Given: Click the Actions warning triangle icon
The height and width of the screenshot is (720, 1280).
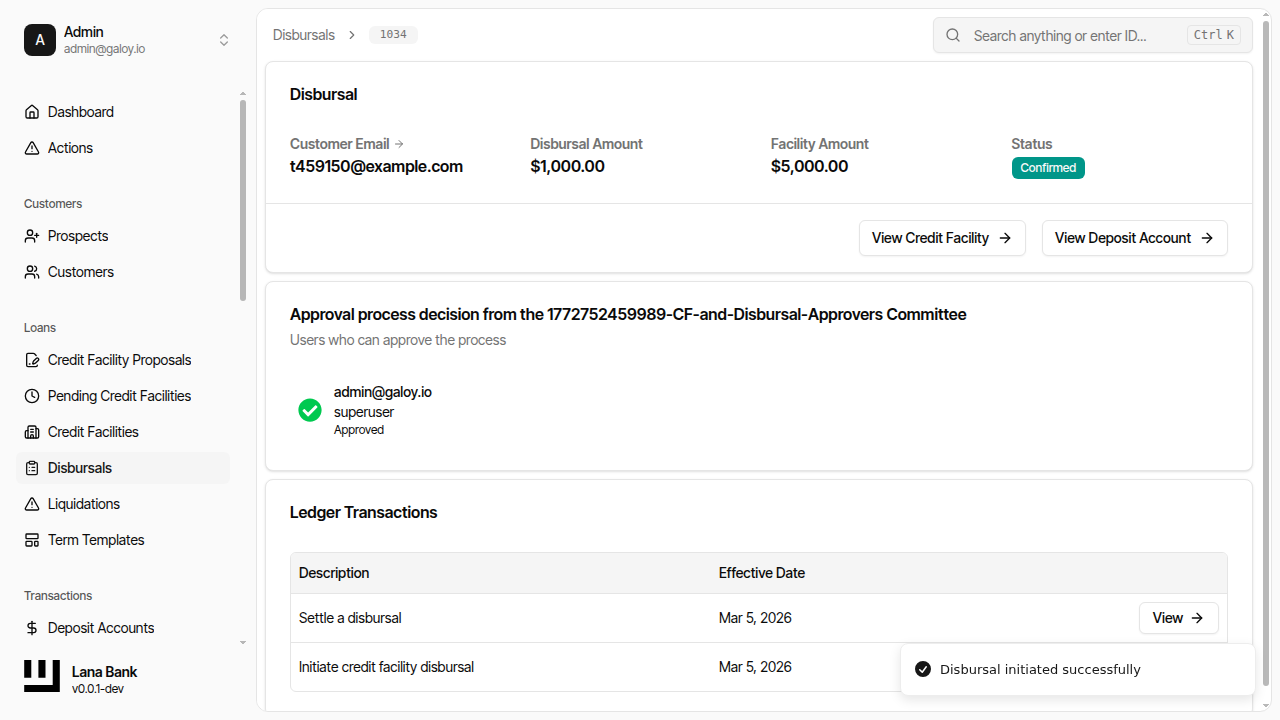Looking at the screenshot, I should click(32, 148).
